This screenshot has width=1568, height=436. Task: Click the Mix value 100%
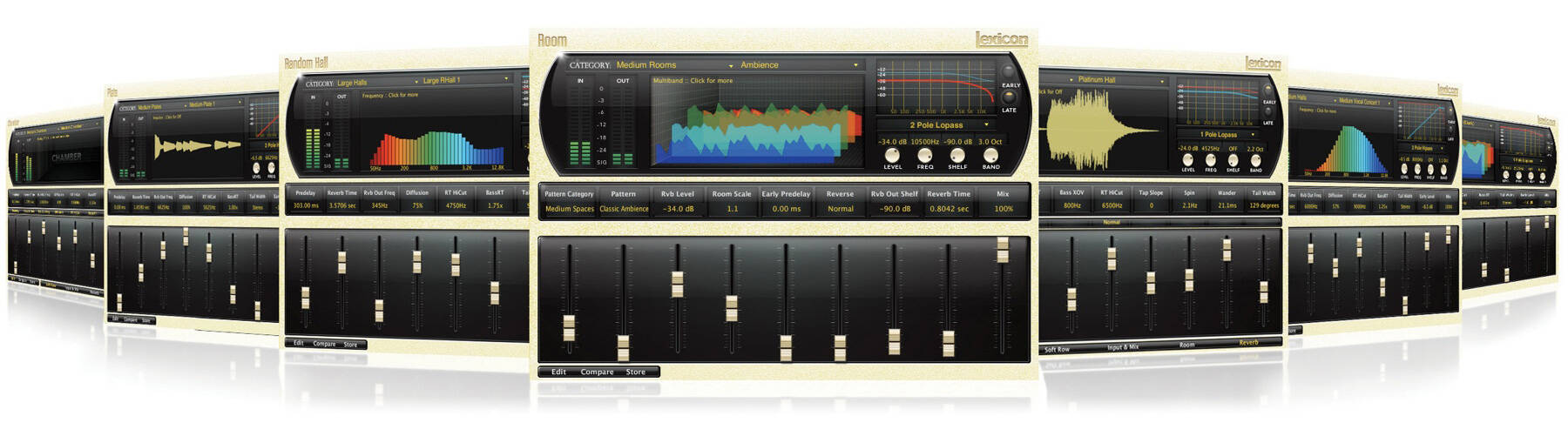[1004, 209]
